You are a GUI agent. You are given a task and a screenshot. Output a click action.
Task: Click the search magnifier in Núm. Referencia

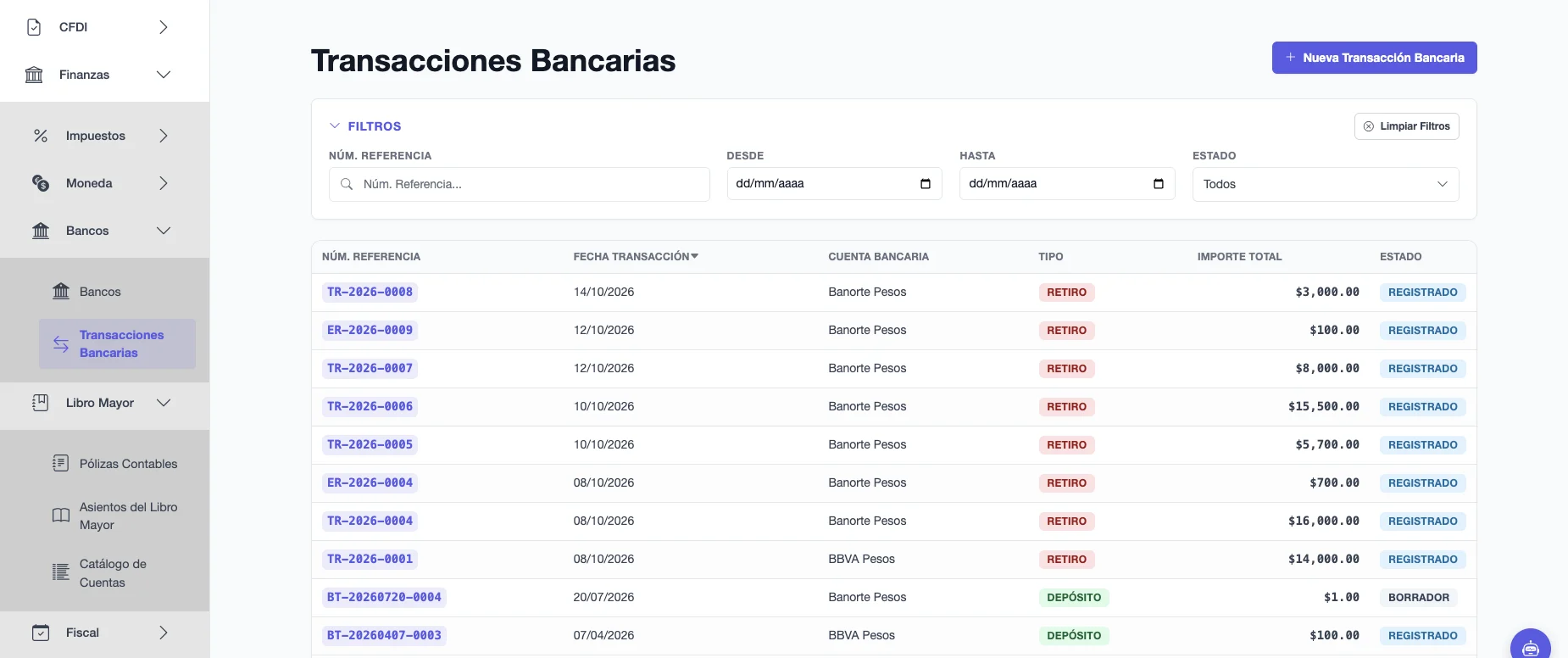point(347,184)
